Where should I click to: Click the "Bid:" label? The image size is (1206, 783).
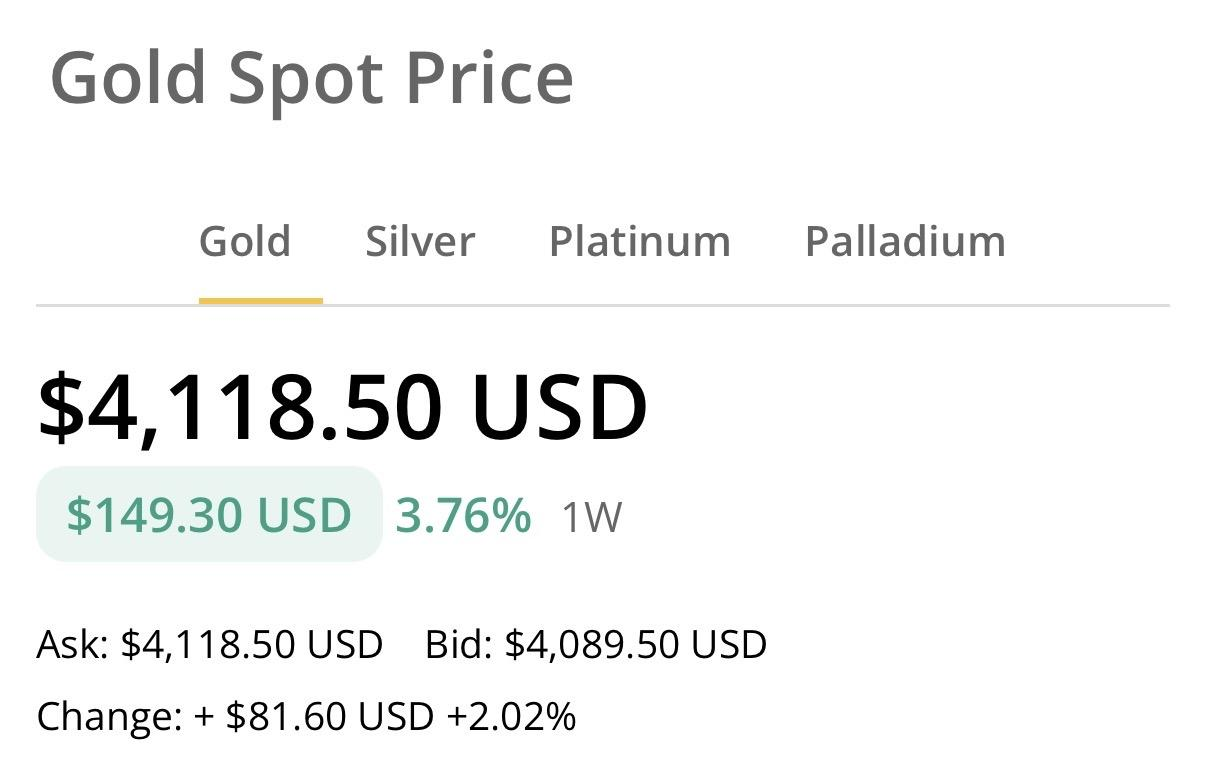(x=459, y=644)
